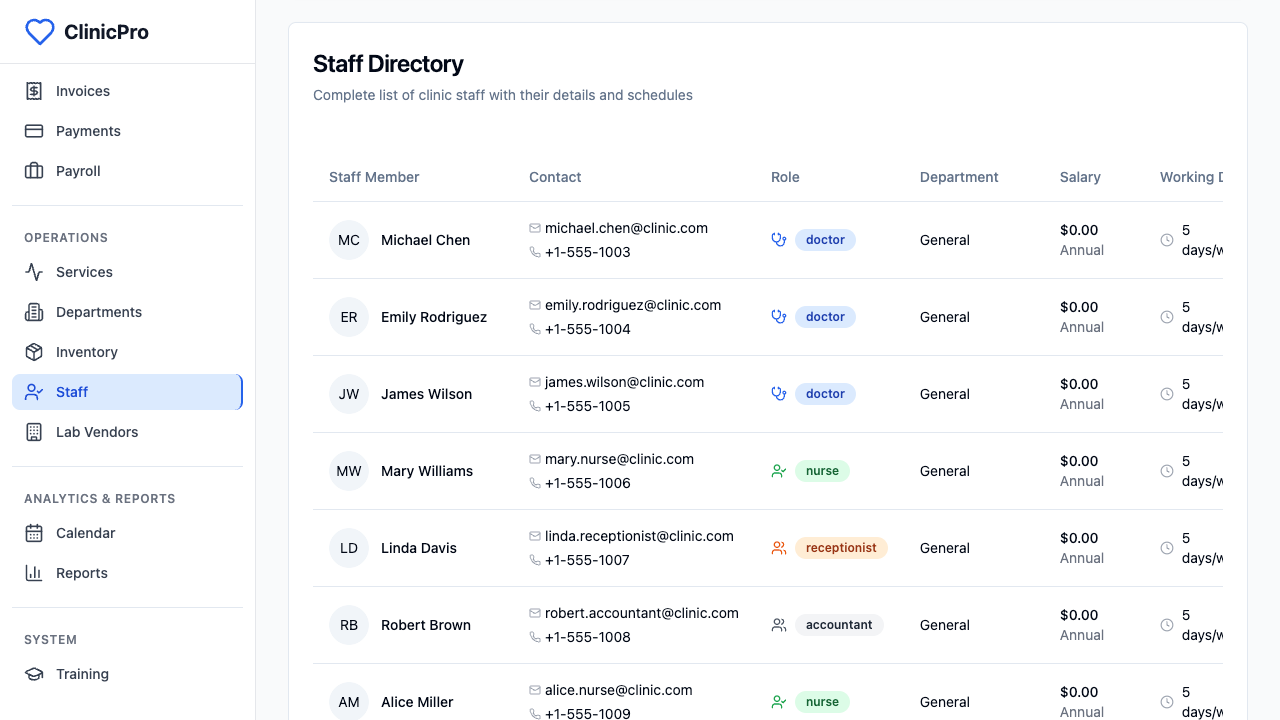Click the nurse badge in Mary Williams's row
Image resolution: width=1280 pixels, height=720 pixels.
(822, 471)
